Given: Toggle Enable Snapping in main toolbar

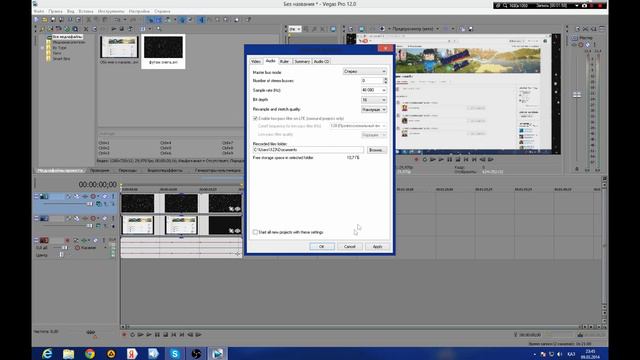Looking at the screenshot, I should pos(151,20).
